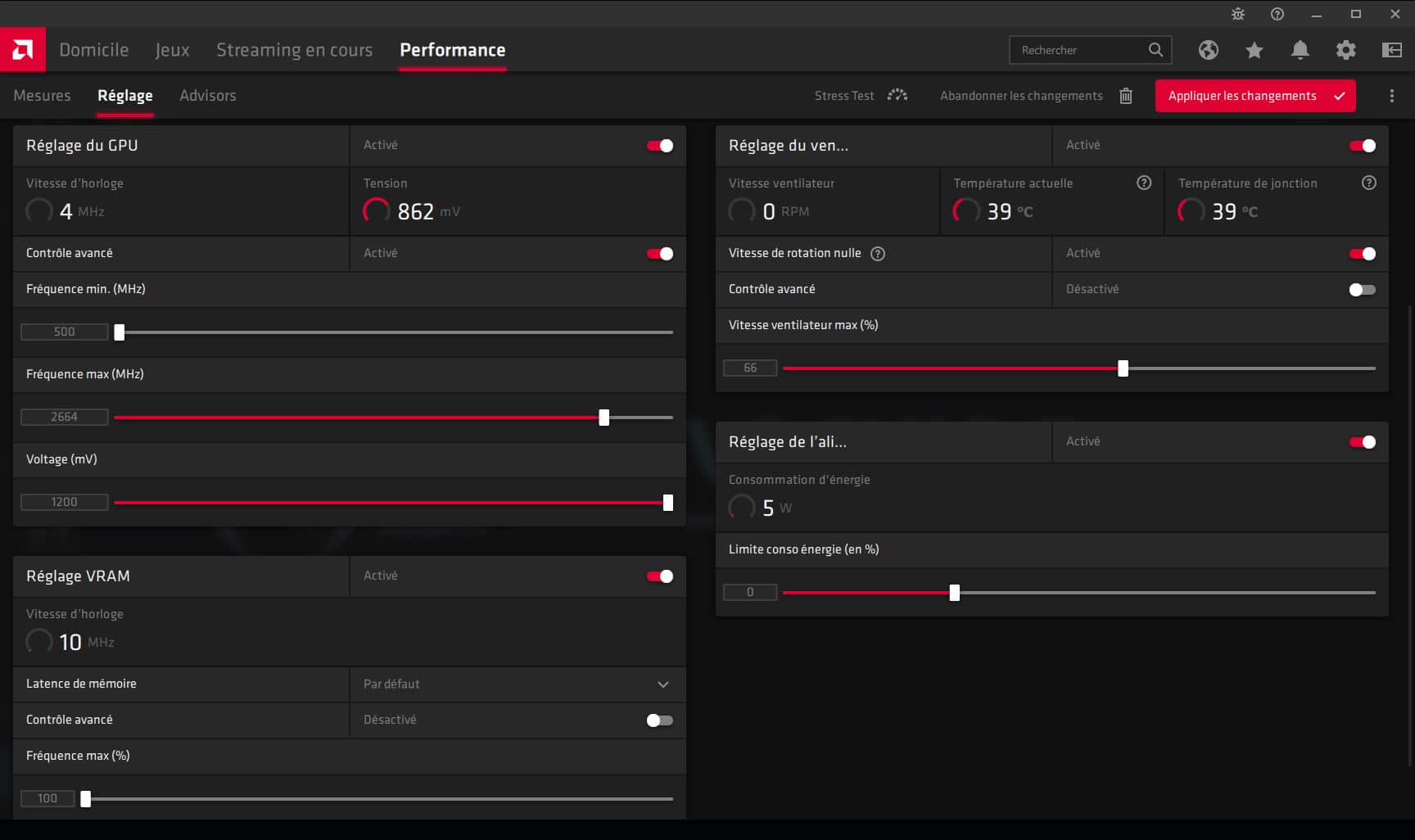Click the Stress Test gauge icon
1415x840 pixels.
[x=897, y=95]
